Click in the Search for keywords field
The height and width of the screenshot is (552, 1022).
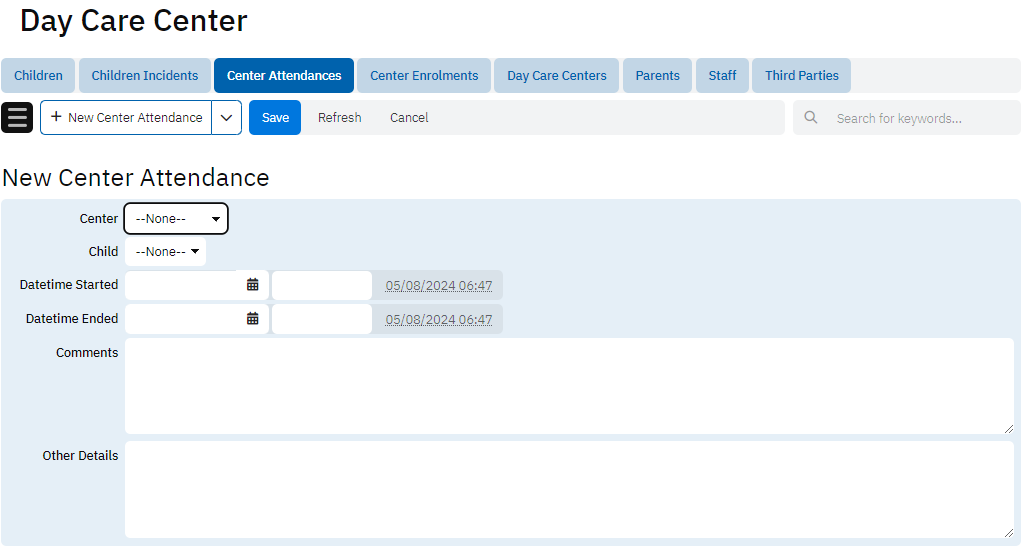click(x=920, y=118)
